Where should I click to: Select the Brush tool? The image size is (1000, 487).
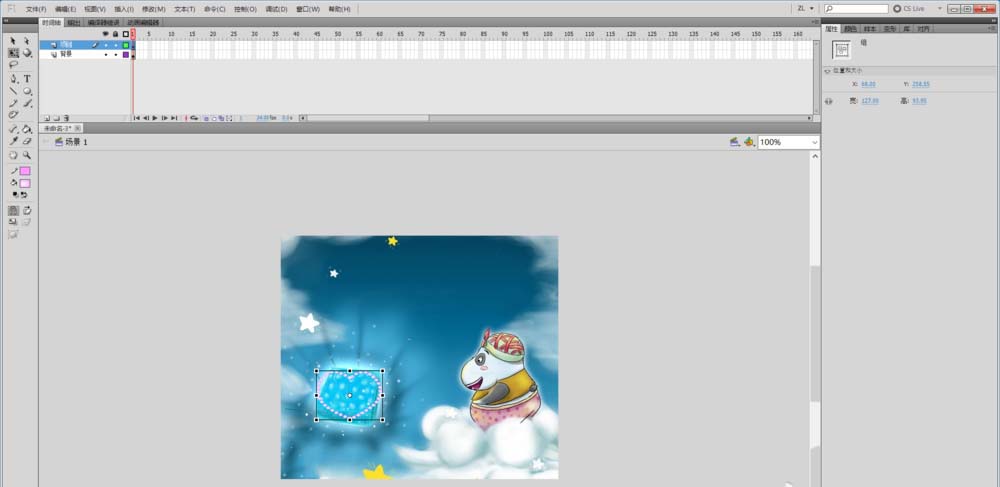tap(27, 103)
